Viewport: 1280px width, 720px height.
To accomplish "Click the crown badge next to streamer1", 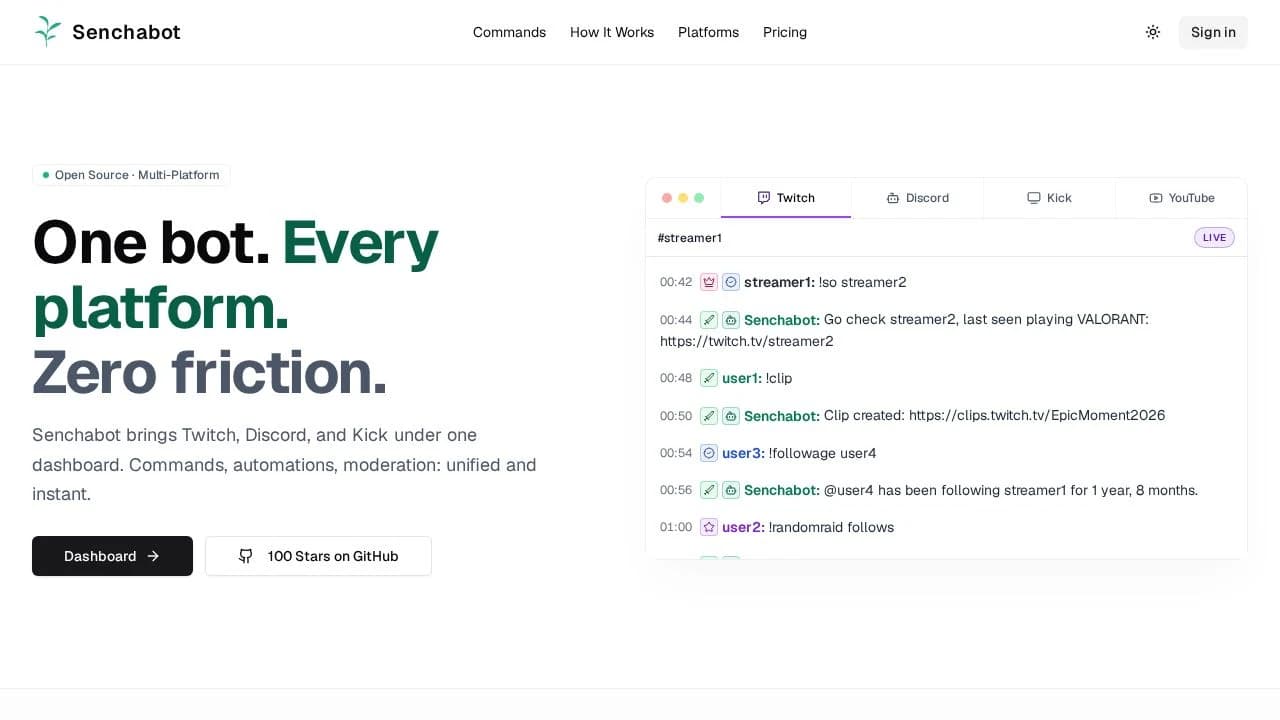I will point(709,282).
